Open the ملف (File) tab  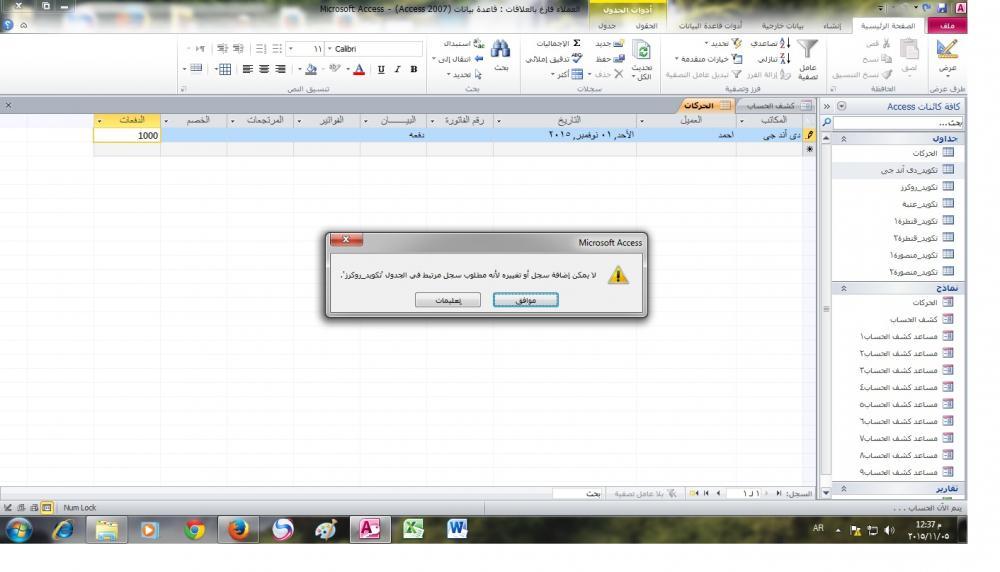[947, 26]
